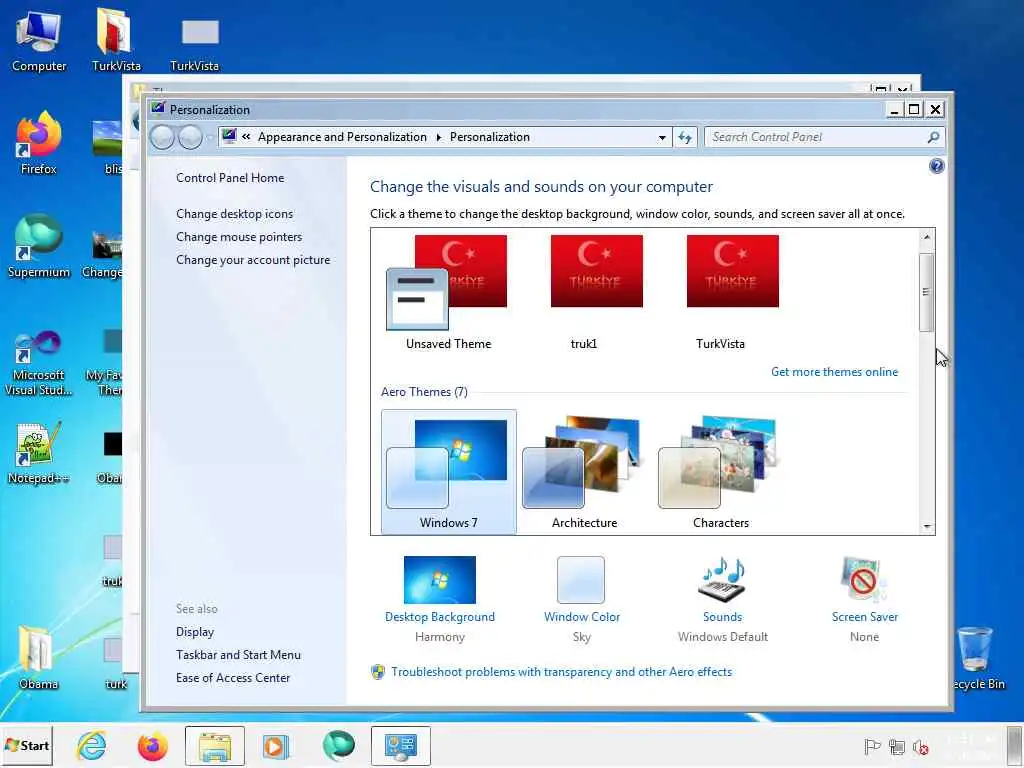Open the Help question mark icon

click(x=936, y=166)
